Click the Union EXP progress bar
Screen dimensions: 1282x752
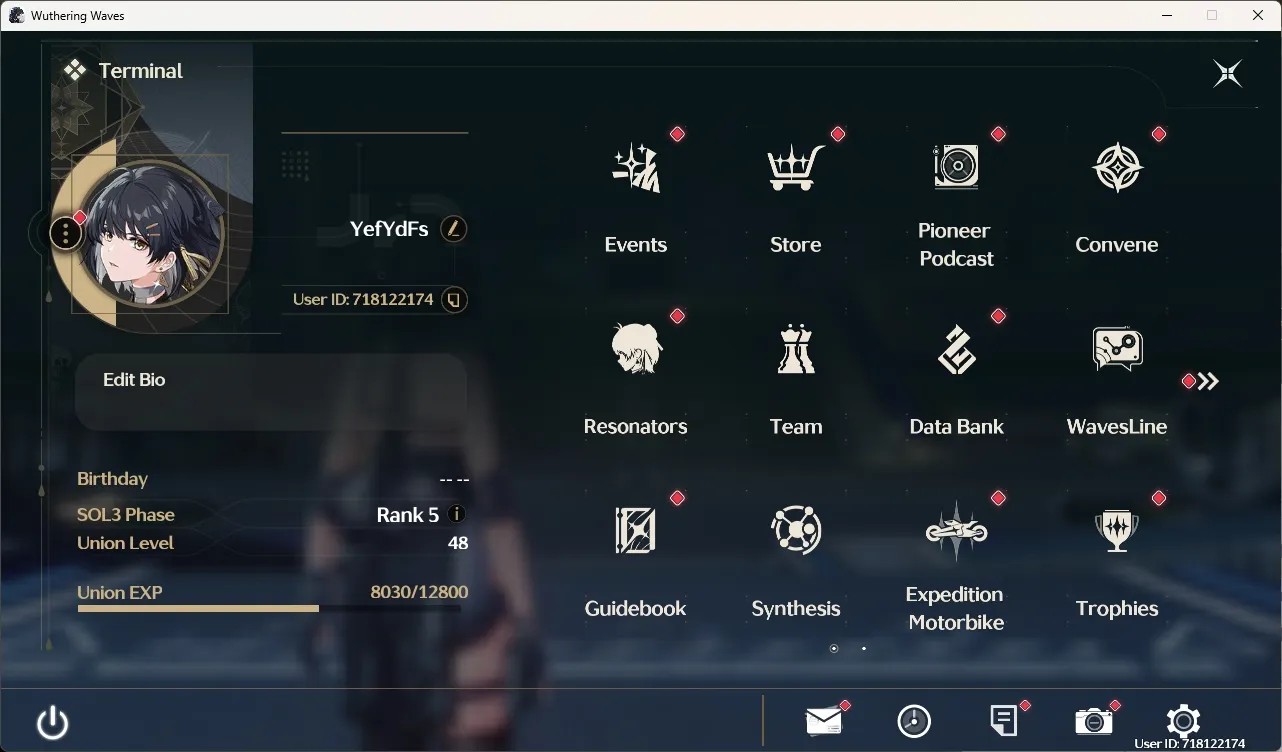coord(269,608)
